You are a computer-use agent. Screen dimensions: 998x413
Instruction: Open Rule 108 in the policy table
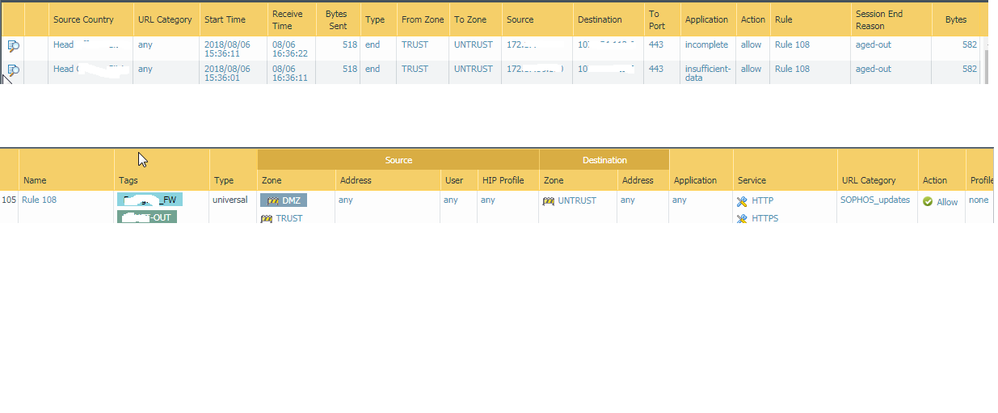pos(39,200)
